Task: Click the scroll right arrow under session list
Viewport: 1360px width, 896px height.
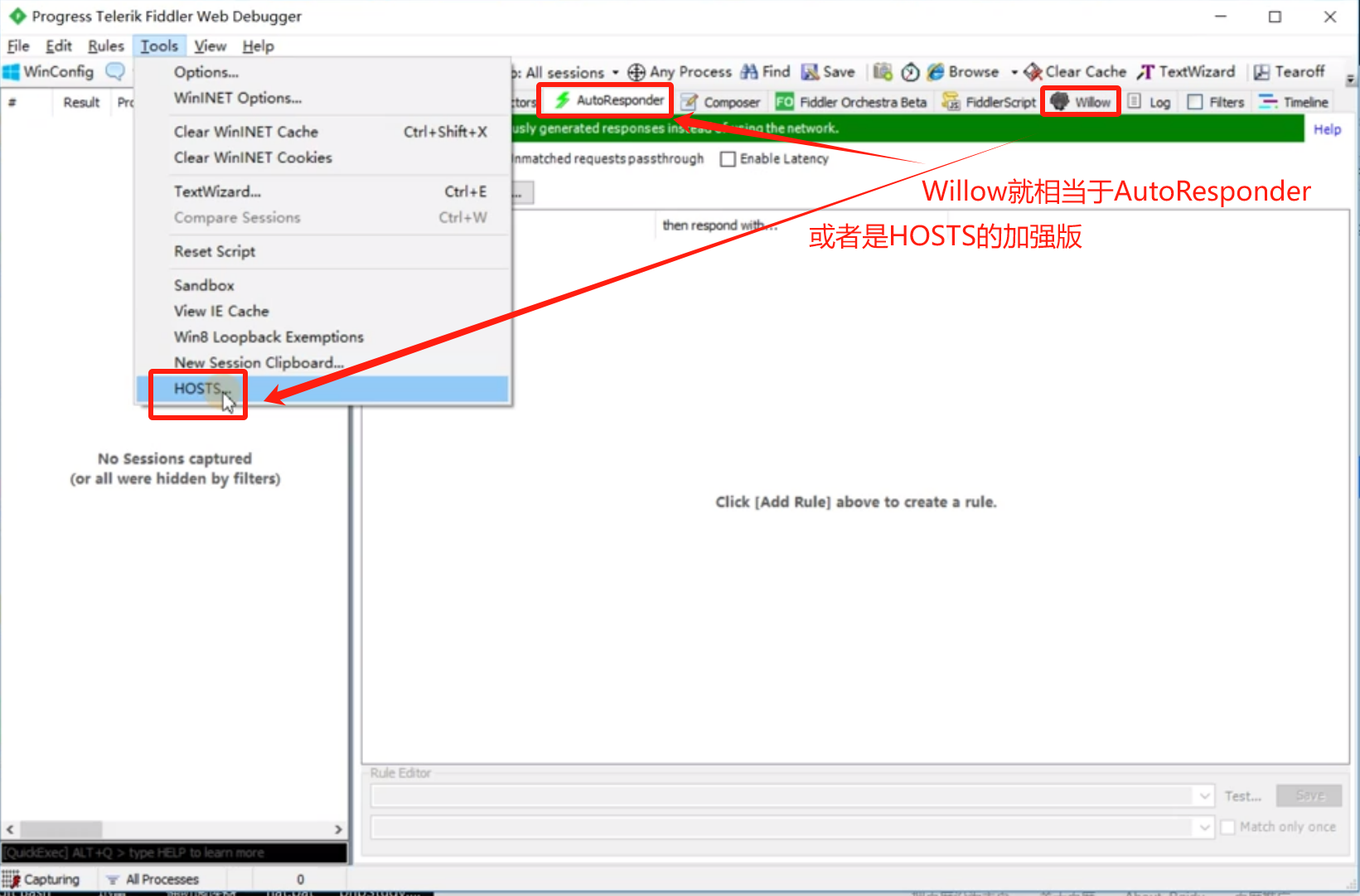Action: click(x=337, y=829)
